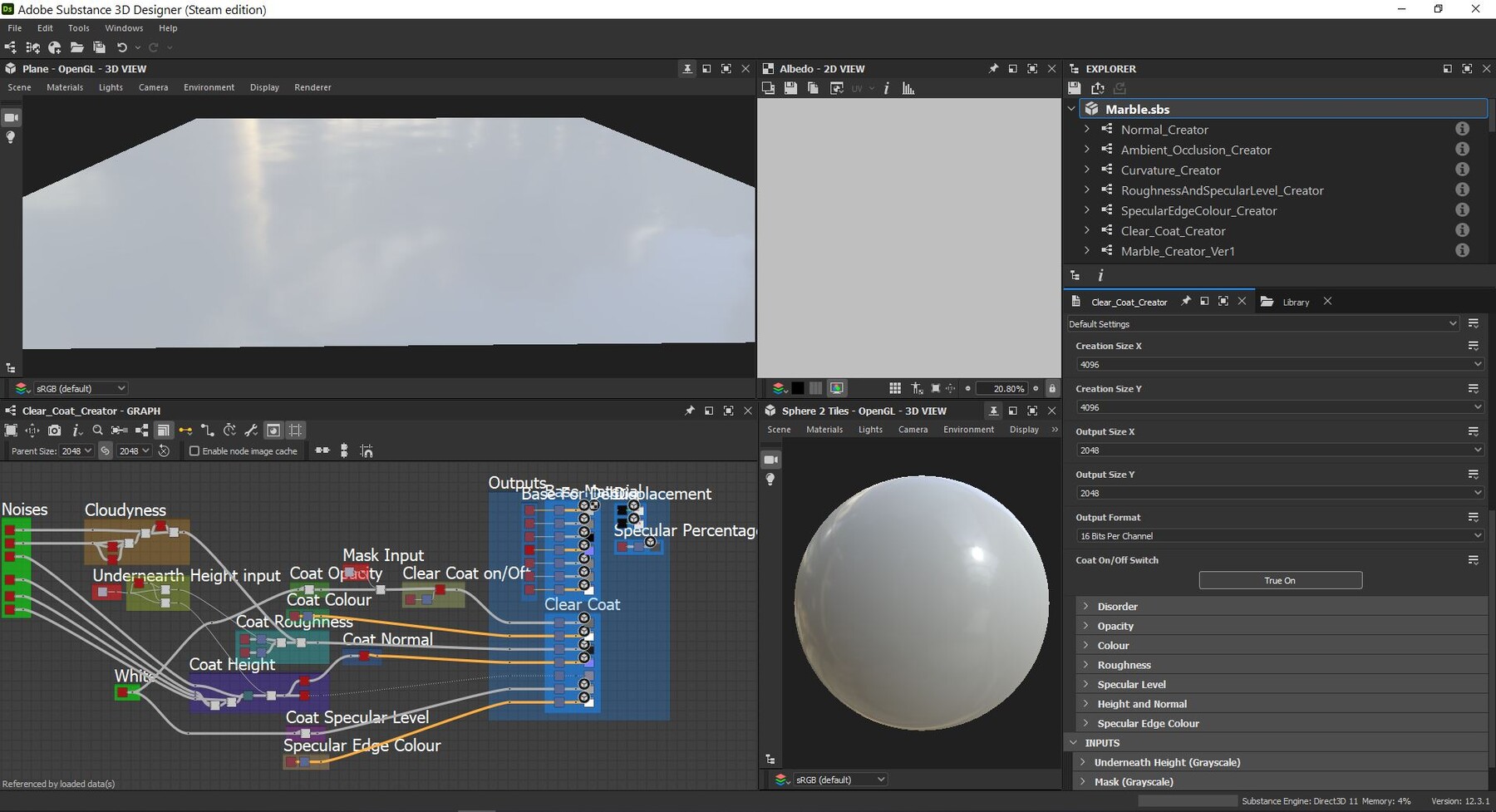Save the Marble.sbs package
This screenshot has width=1496, height=812.
[1073, 88]
